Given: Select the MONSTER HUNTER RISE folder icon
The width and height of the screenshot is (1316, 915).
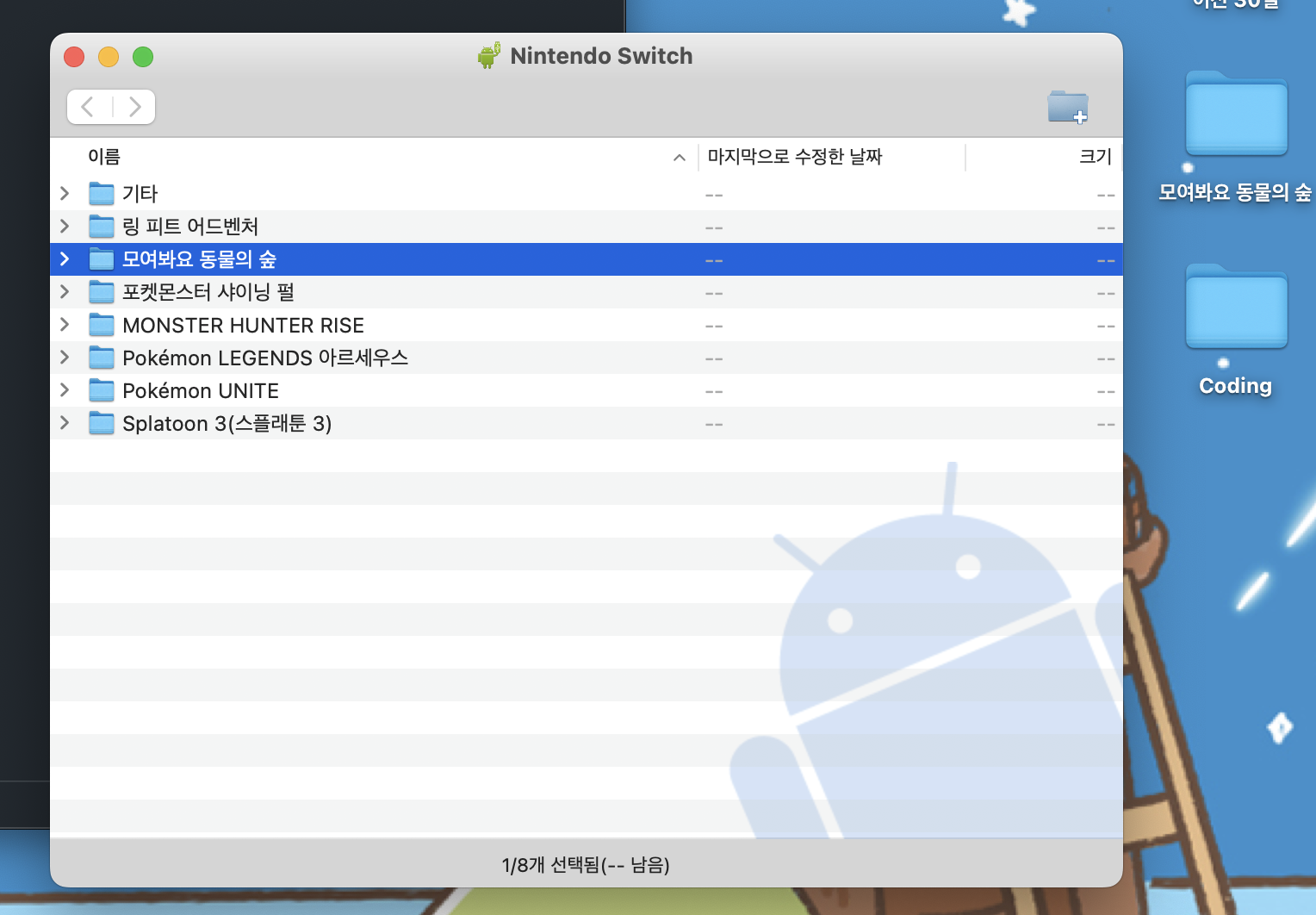Looking at the screenshot, I should coord(102,324).
